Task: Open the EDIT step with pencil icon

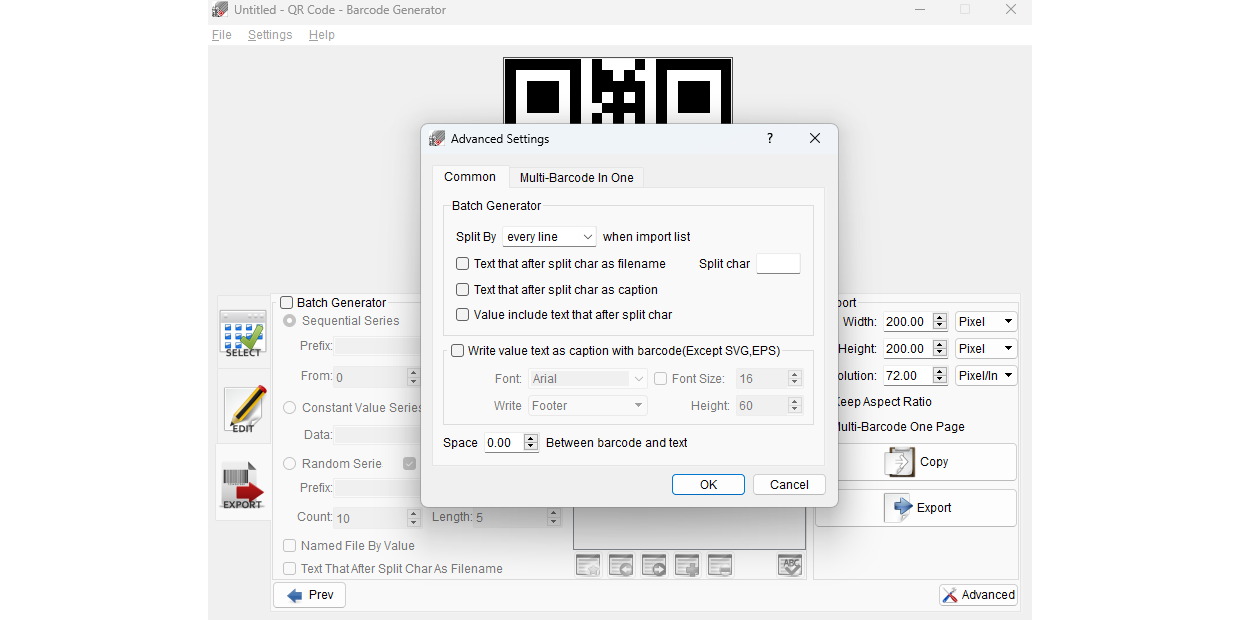Action: pos(243,409)
